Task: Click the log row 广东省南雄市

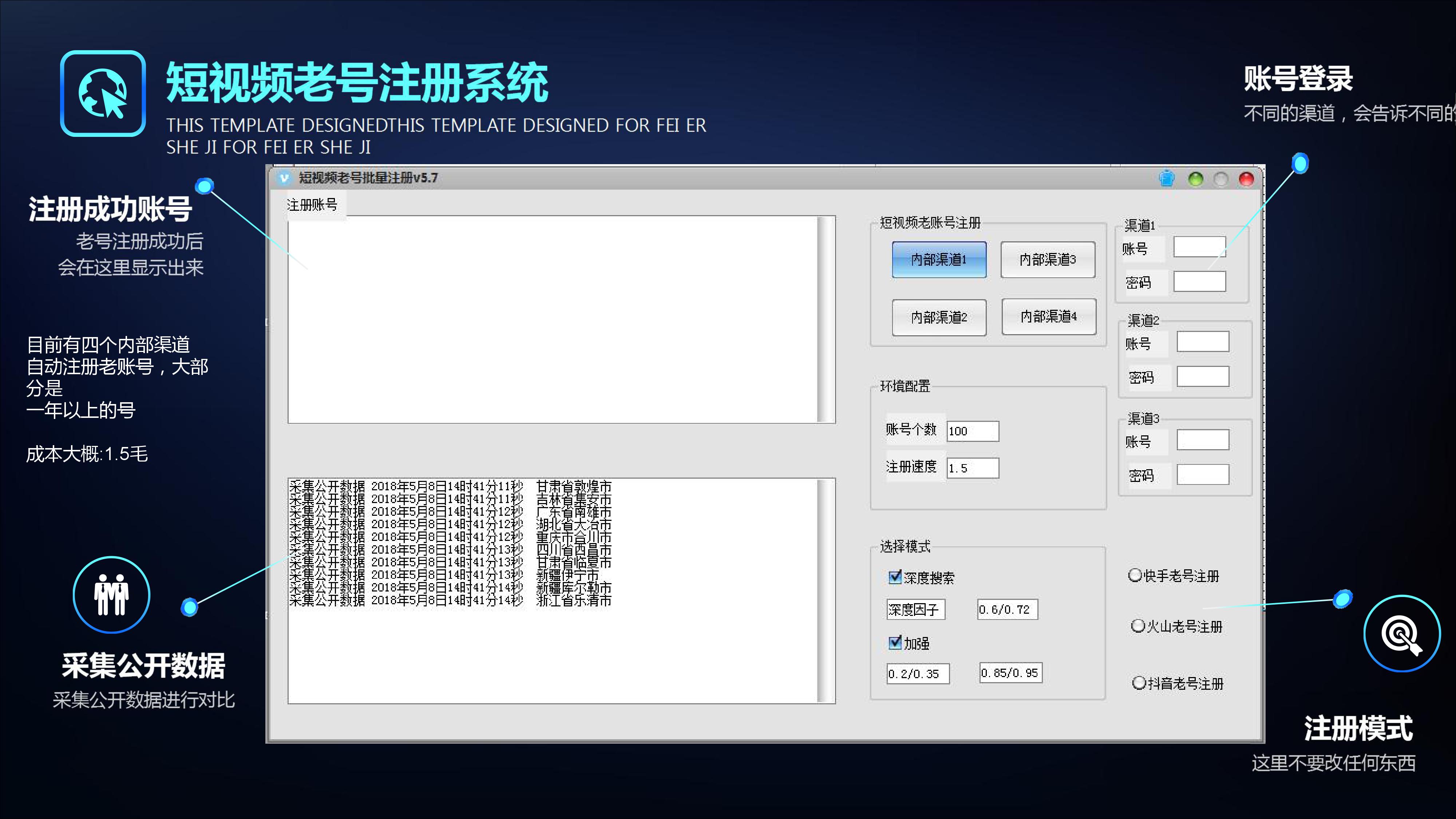Action: pyautogui.click(x=451, y=511)
